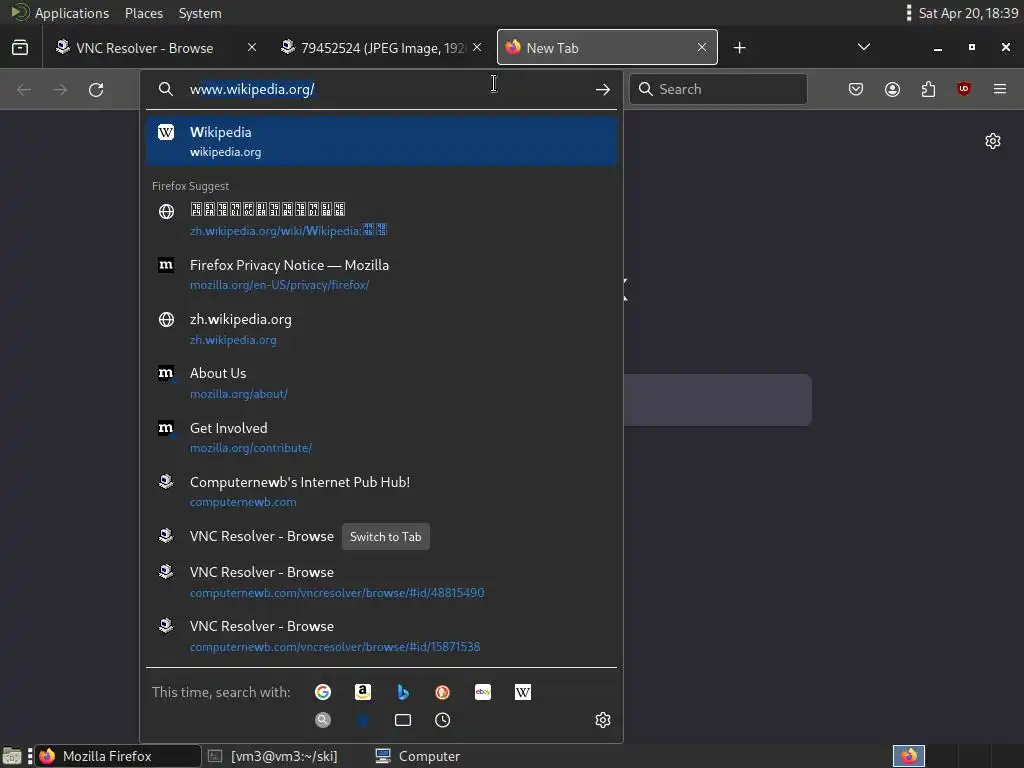Image resolution: width=1024 pixels, height=768 pixels.
Task: Open the zh.wikipedia.org/wiki/Wikipedia suggestion
Action: tap(381, 219)
